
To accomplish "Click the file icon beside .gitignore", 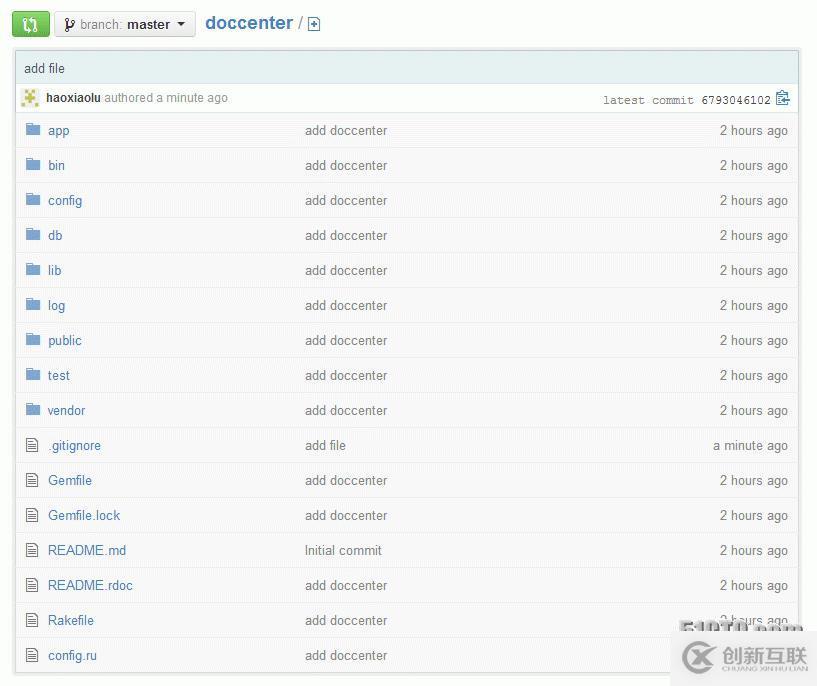I will coord(32,445).
